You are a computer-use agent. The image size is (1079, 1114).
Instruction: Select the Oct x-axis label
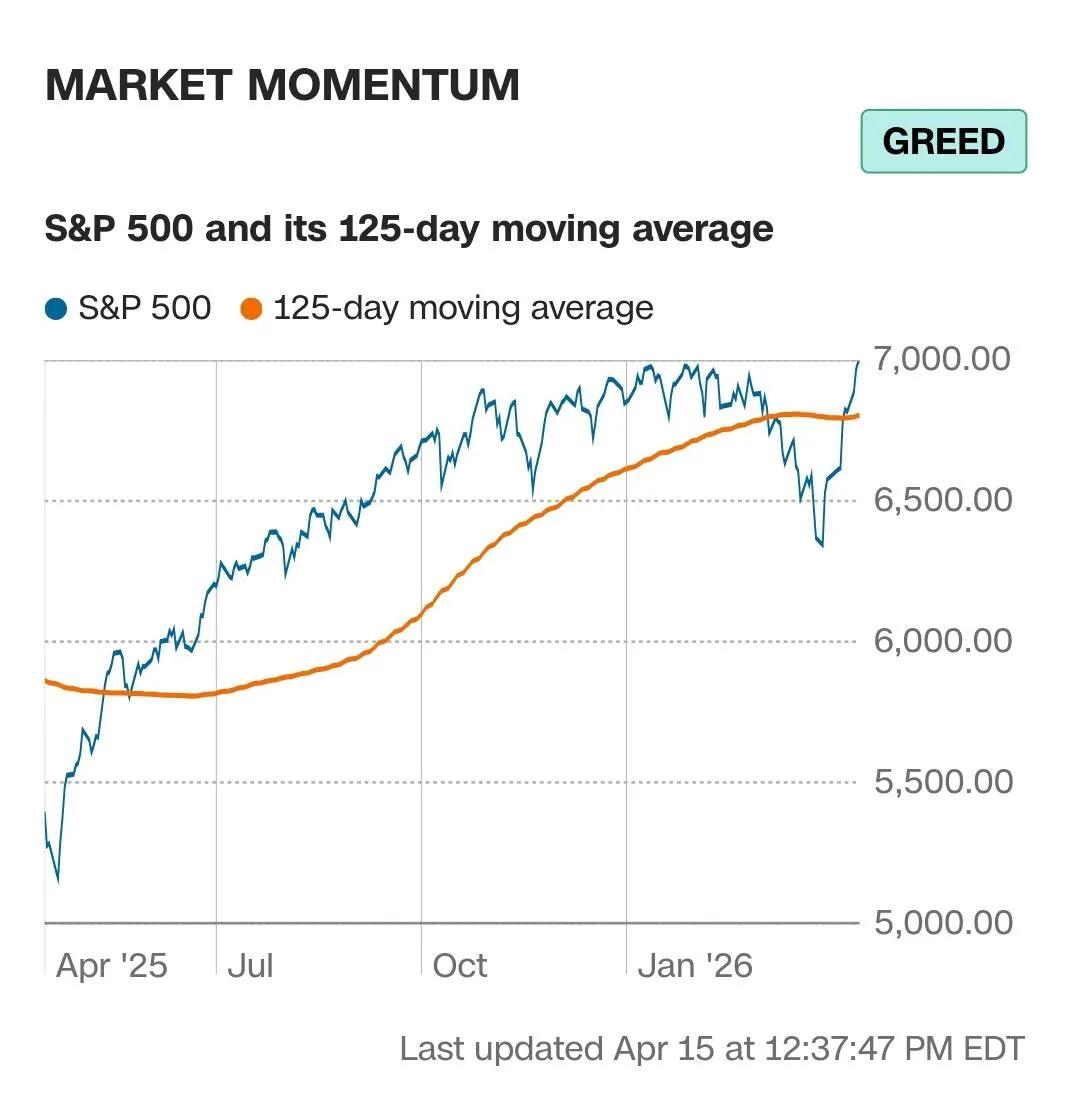click(460, 966)
